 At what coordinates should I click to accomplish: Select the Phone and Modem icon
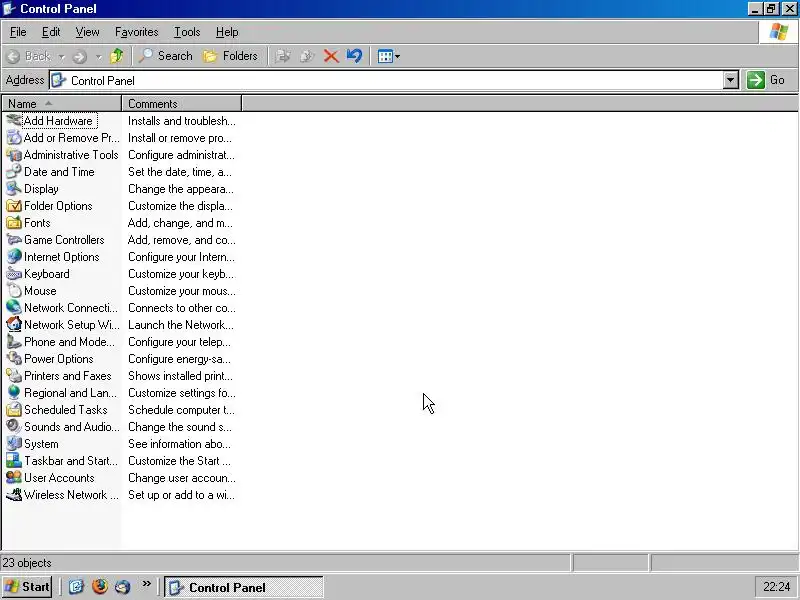point(14,342)
